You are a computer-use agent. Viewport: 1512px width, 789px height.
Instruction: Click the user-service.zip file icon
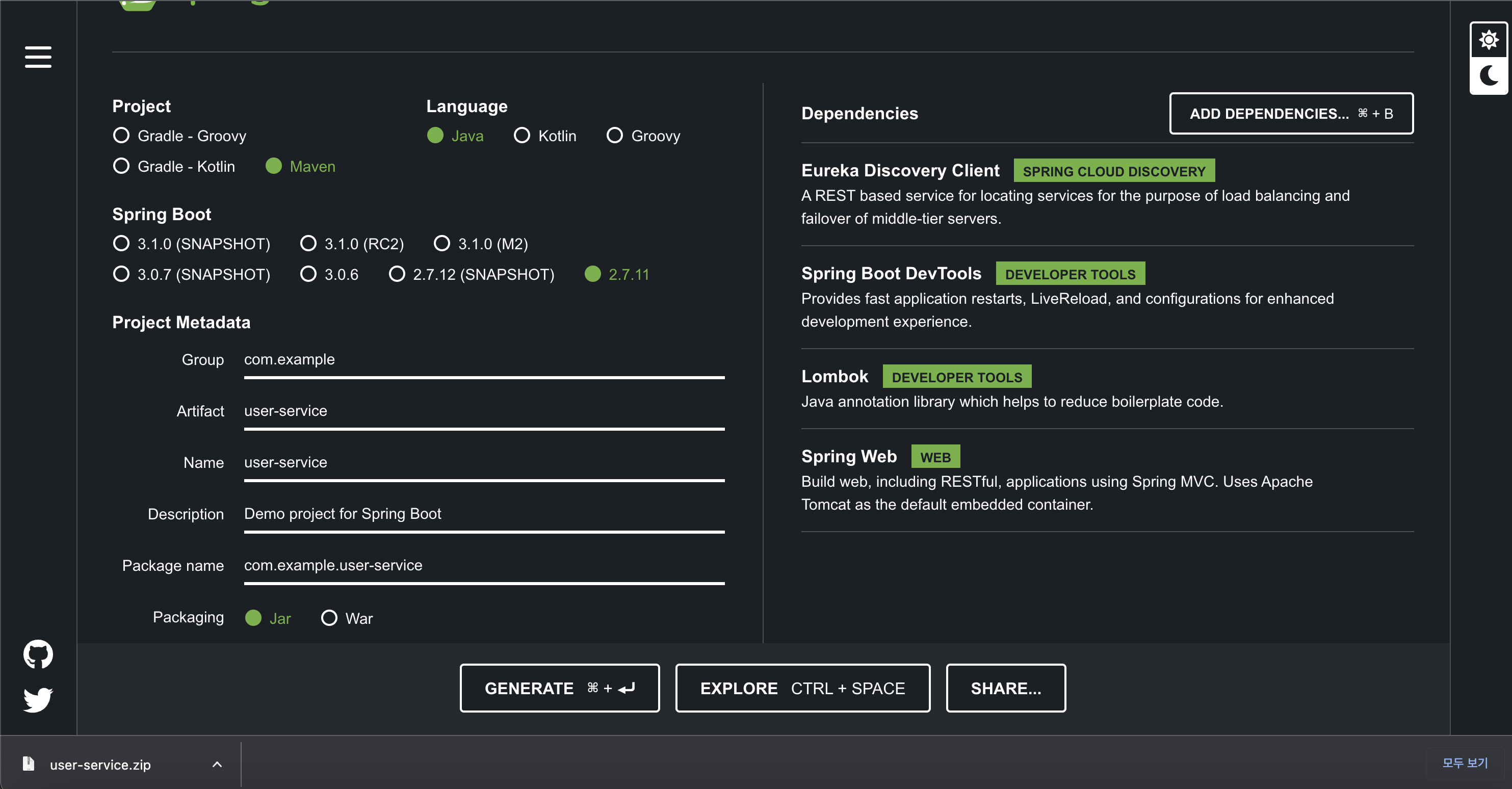[x=28, y=763]
